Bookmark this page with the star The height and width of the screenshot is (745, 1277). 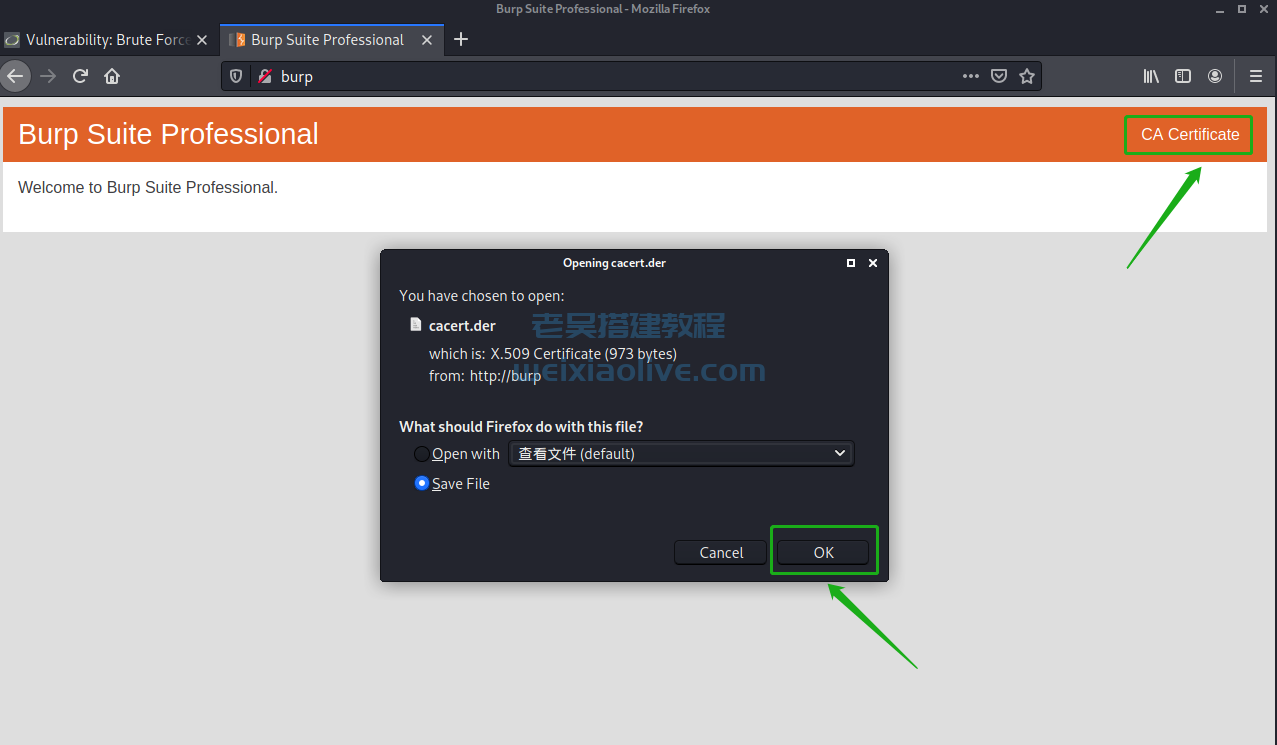pos(1026,76)
